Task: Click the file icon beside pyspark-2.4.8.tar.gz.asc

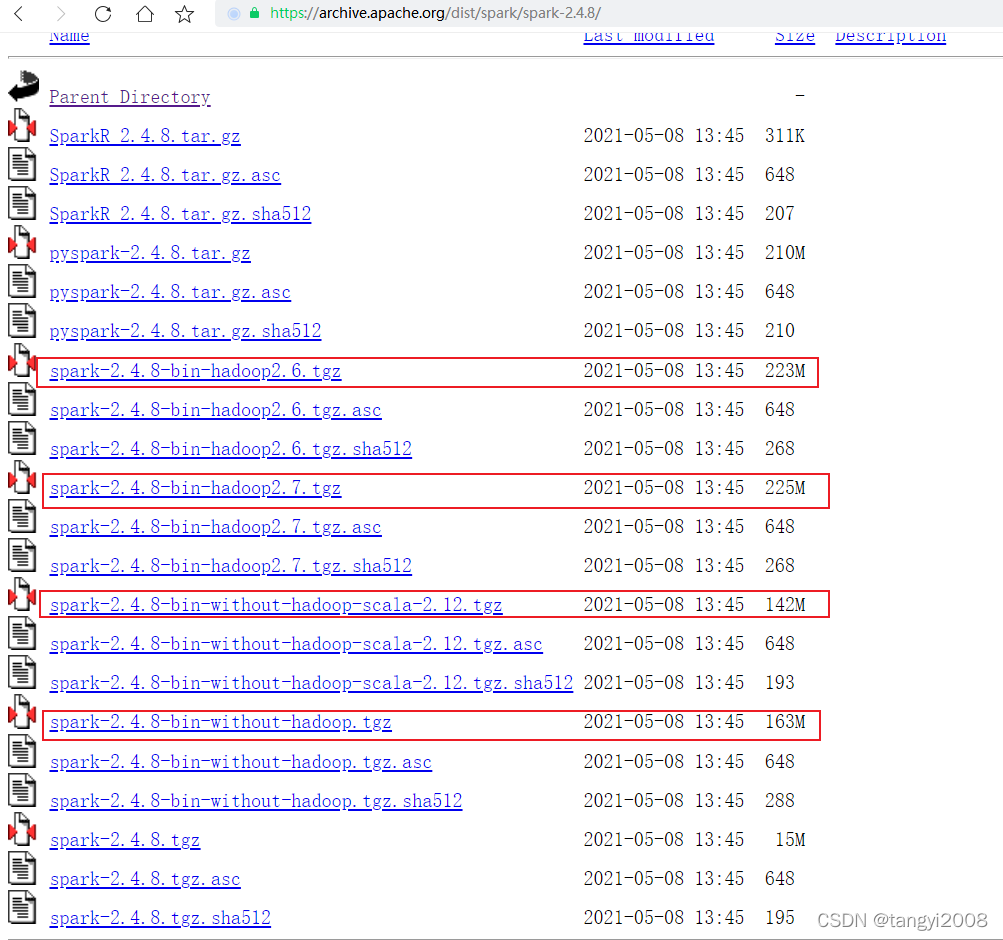Action: tap(22, 281)
